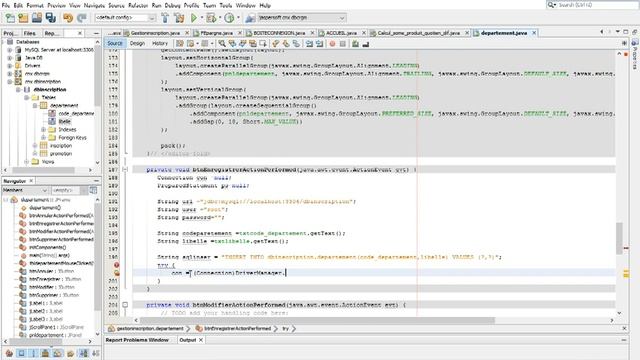Click the Search field at top right
640x360 pixels.
pos(593,5)
